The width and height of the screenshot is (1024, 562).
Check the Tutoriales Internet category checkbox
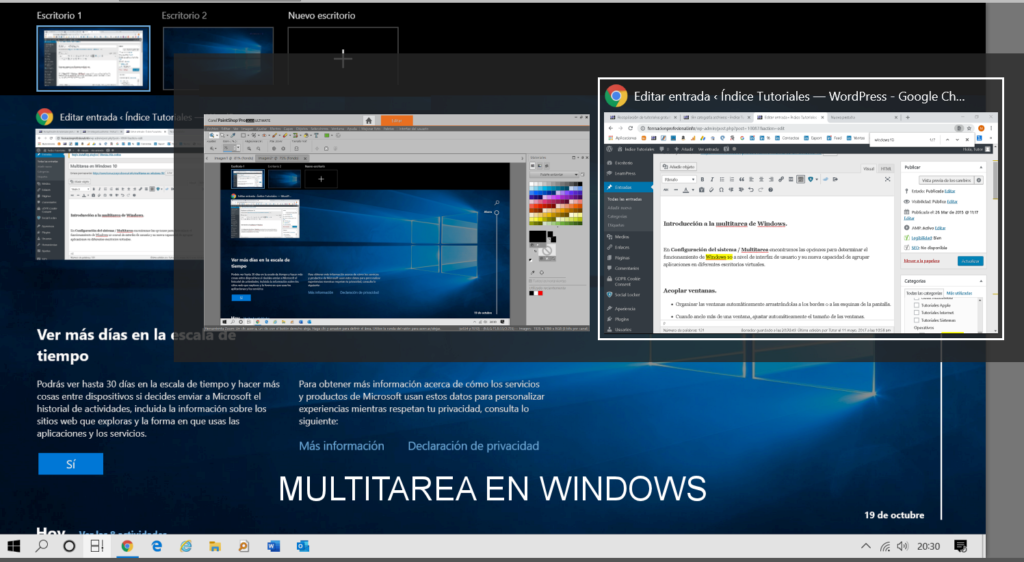coord(917,313)
